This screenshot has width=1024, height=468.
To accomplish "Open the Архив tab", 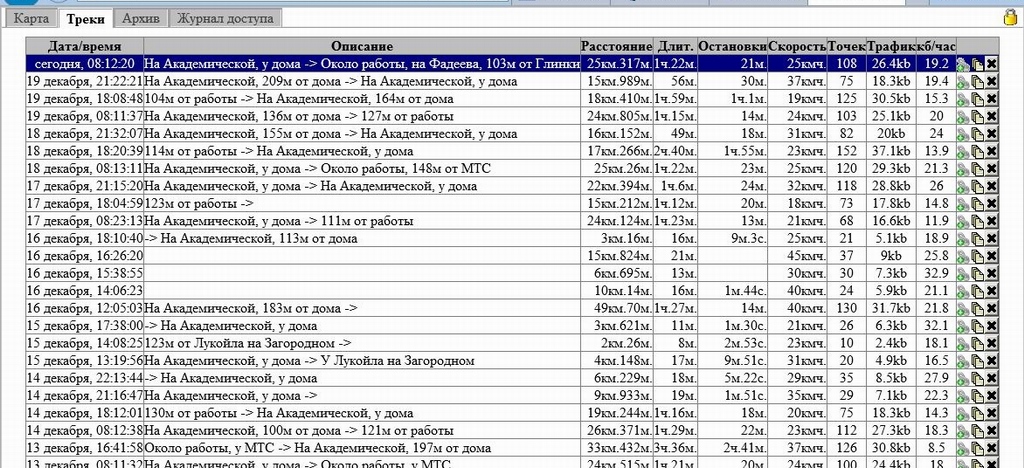I will pyautogui.click(x=139, y=18).
